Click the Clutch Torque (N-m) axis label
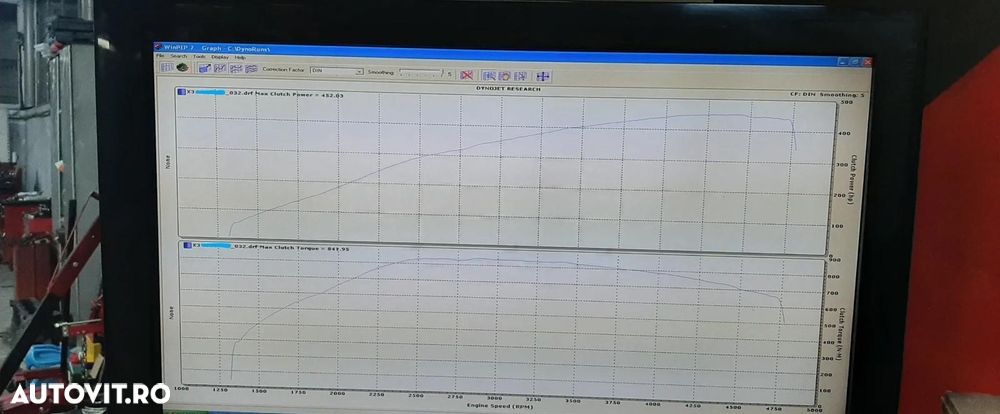1000x414 pixels. point(839,334)
